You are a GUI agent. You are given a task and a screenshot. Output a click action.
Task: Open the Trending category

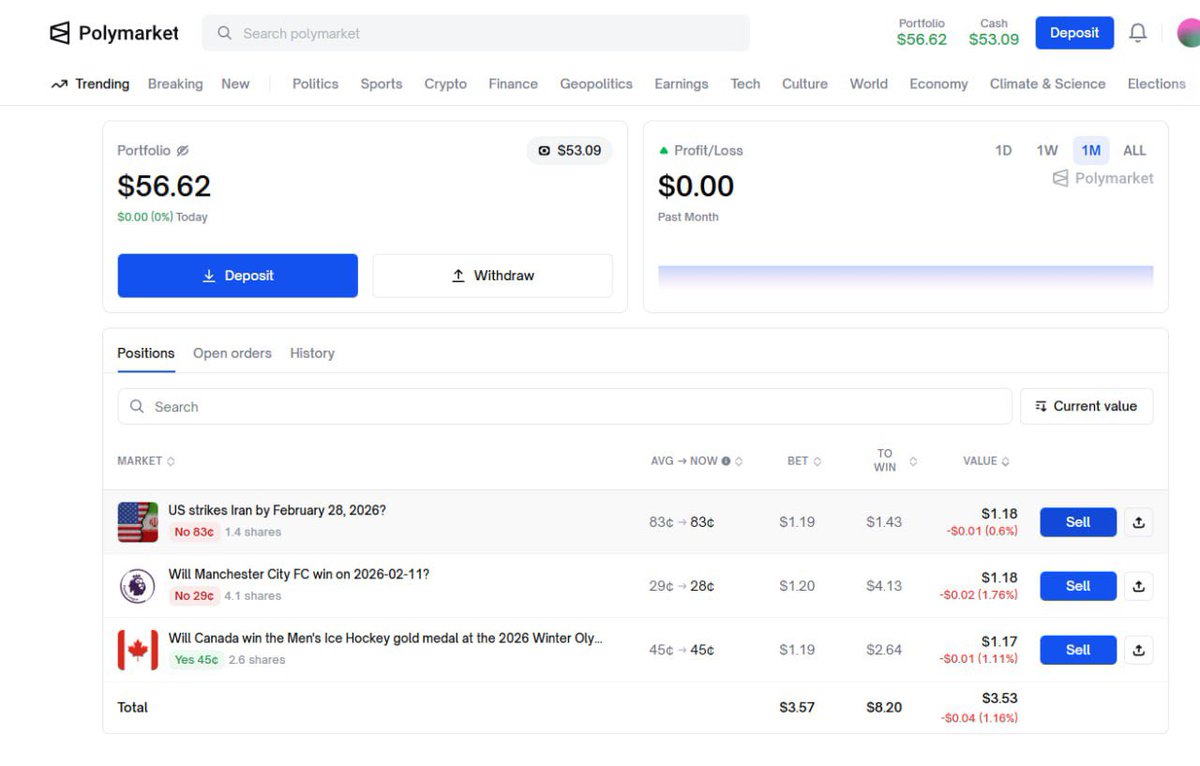tap(90, 84)
